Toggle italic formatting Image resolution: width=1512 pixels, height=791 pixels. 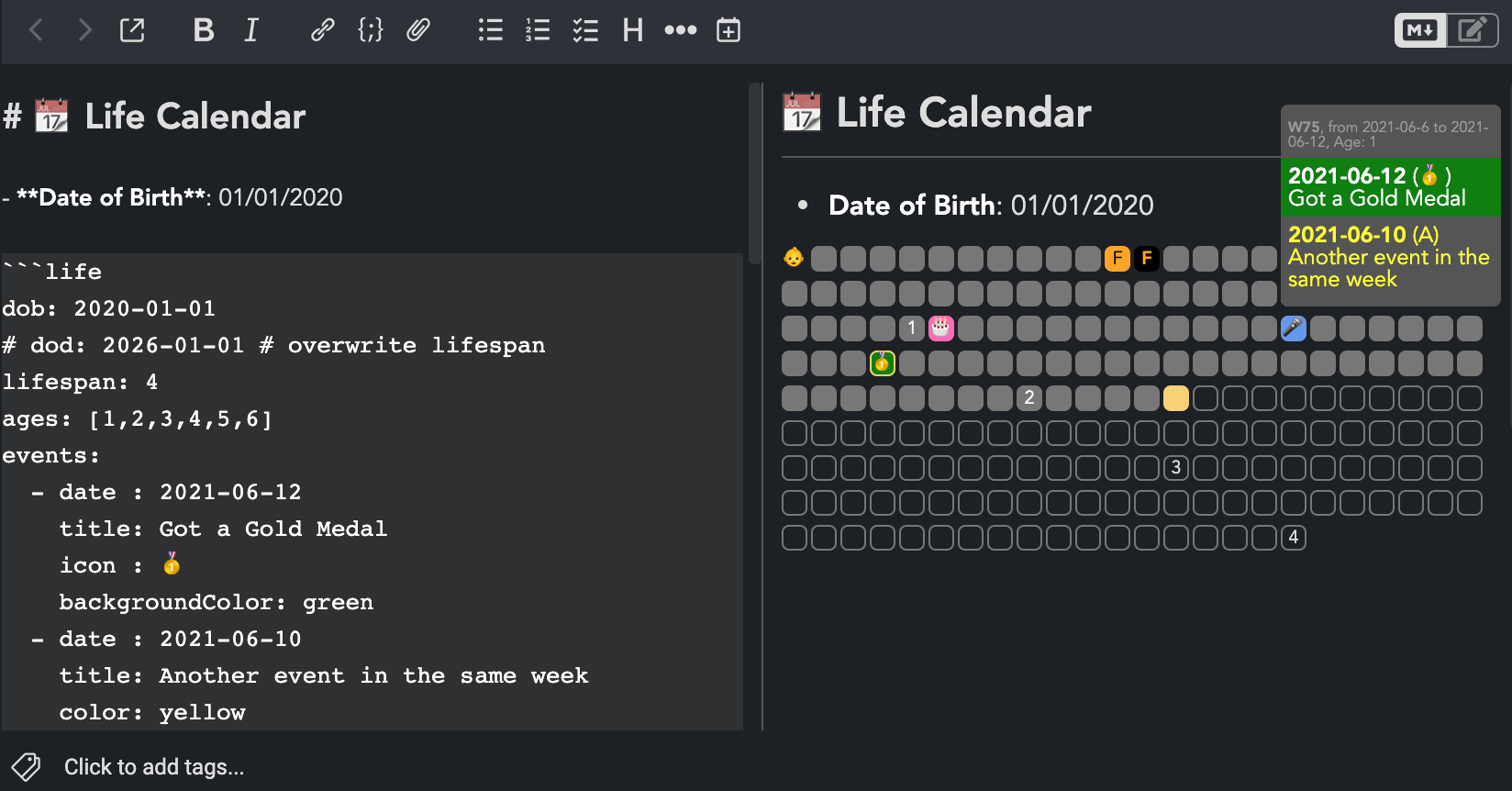(251, 30)
